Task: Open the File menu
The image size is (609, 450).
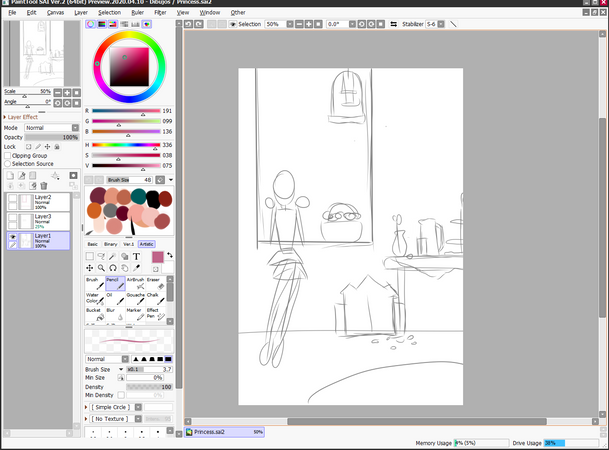Action: click(12, 12)
